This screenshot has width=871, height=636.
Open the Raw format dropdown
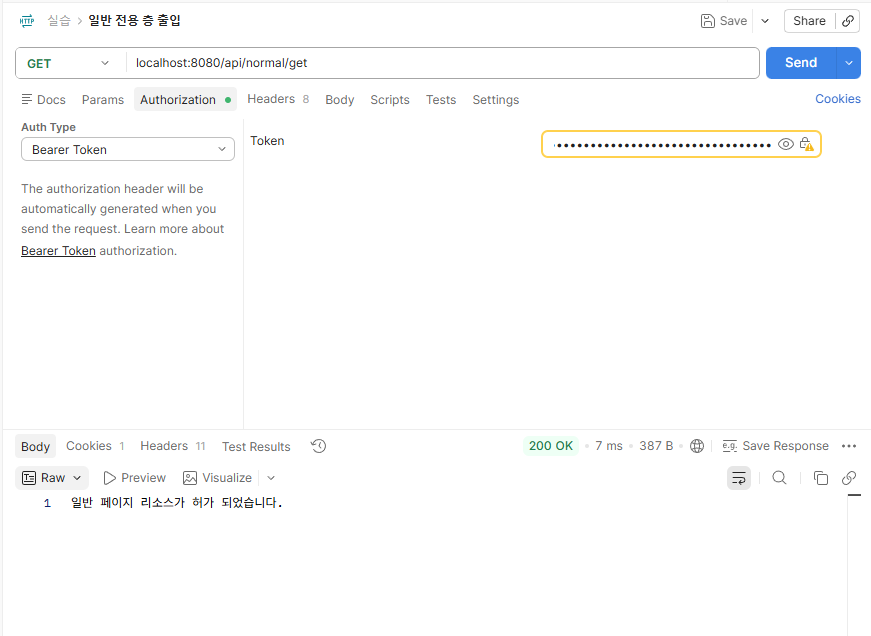point(52,478)
